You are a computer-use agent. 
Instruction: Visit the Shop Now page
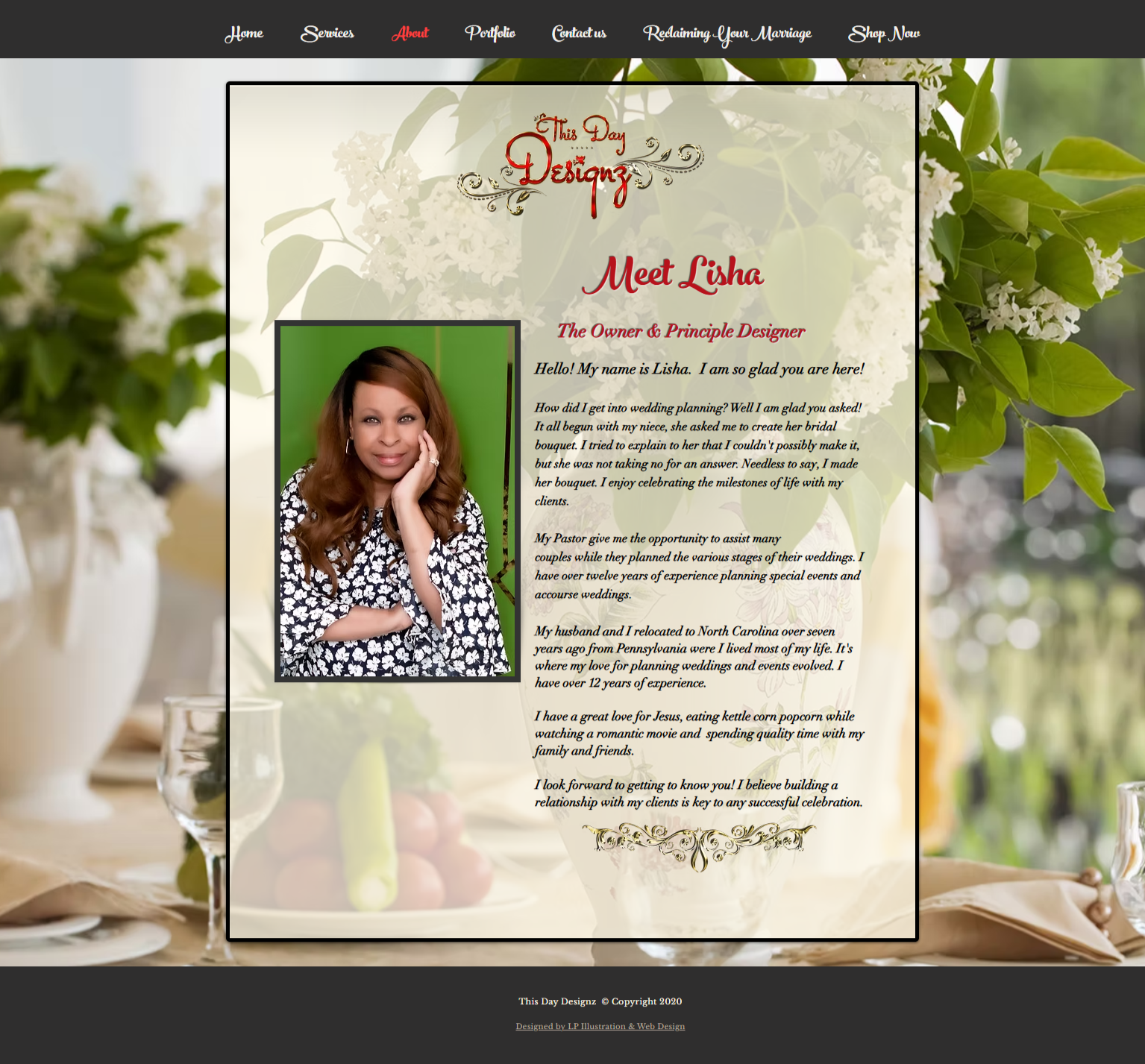coord(883,33)
